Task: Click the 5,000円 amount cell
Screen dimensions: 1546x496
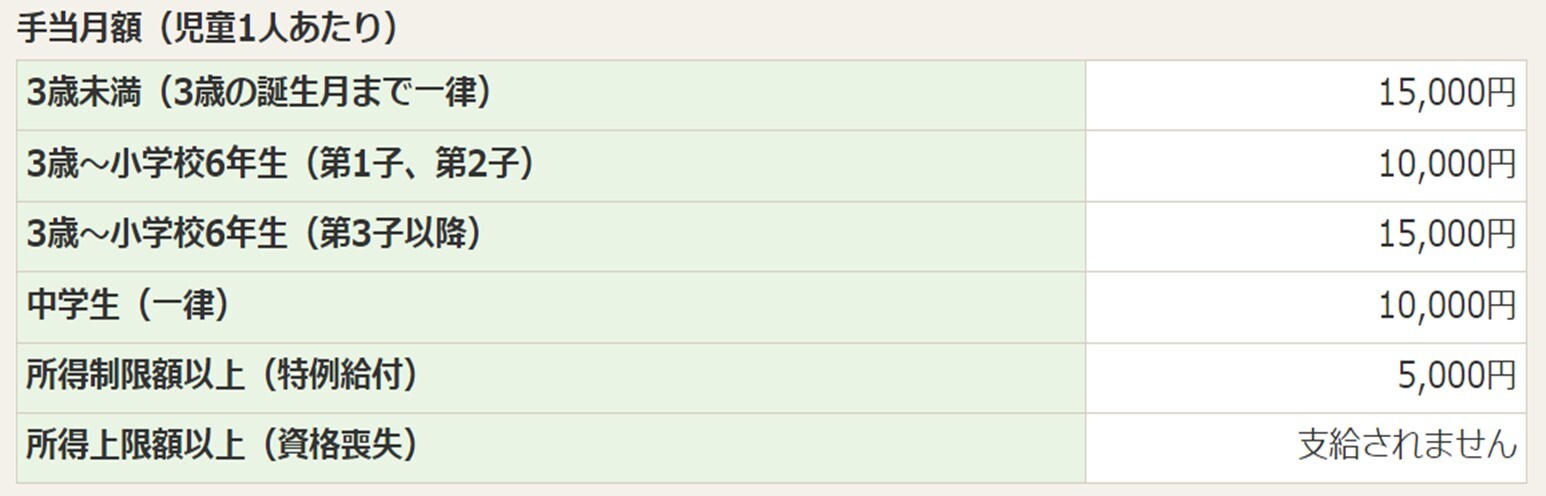Action: [x=1457, y=375]
